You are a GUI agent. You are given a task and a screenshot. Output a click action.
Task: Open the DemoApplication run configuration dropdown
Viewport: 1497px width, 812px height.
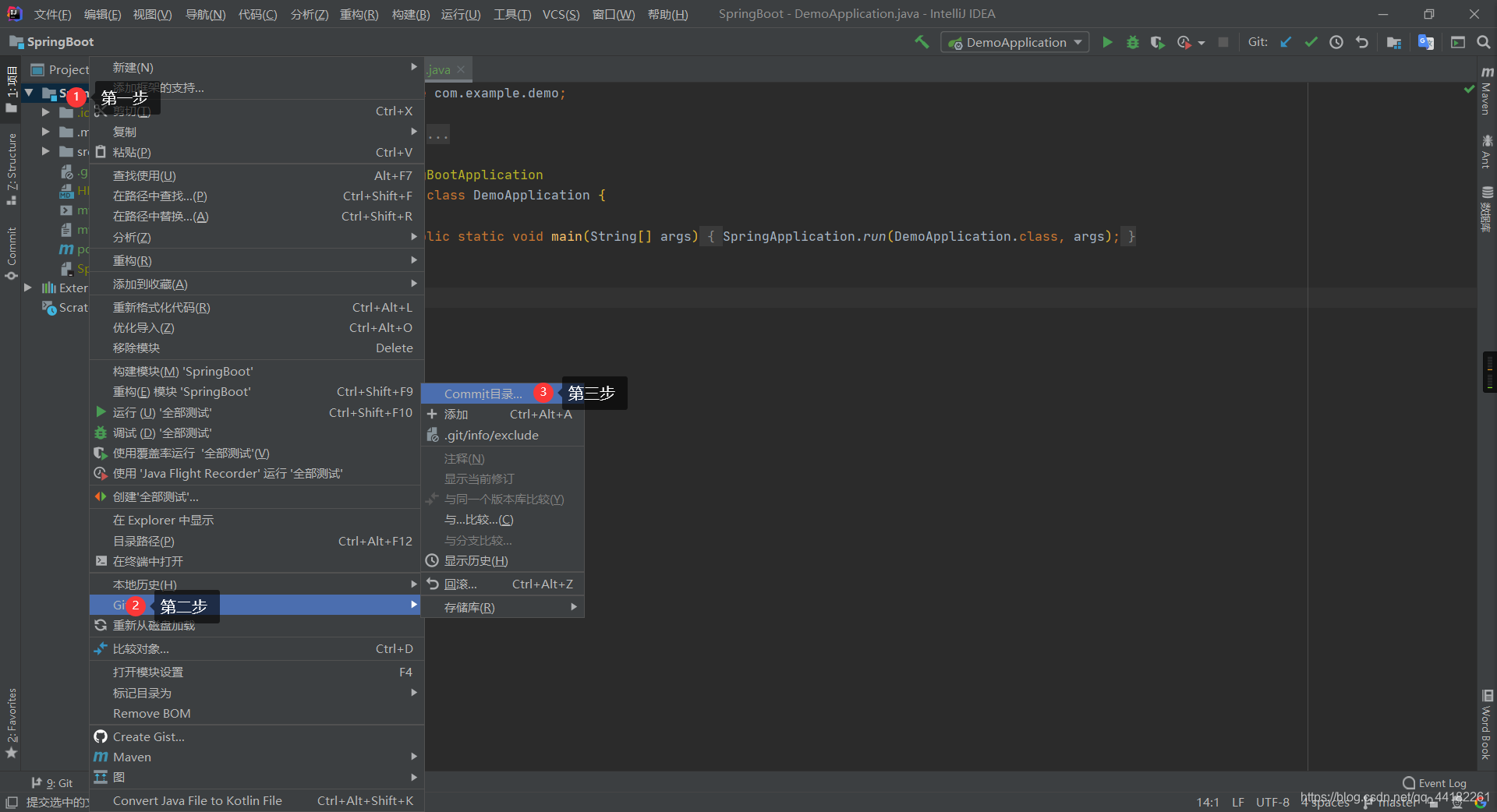coord(1014,42)
